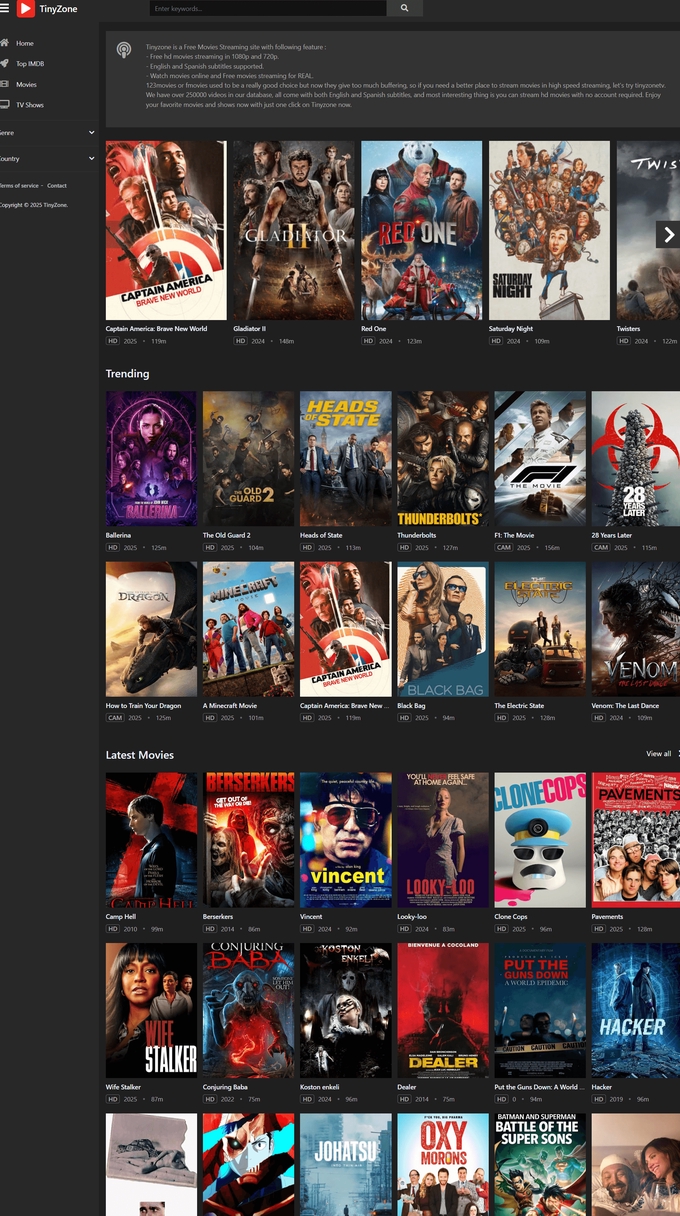
Task: Open the Koston enkeli poster
Action: 345,1010
